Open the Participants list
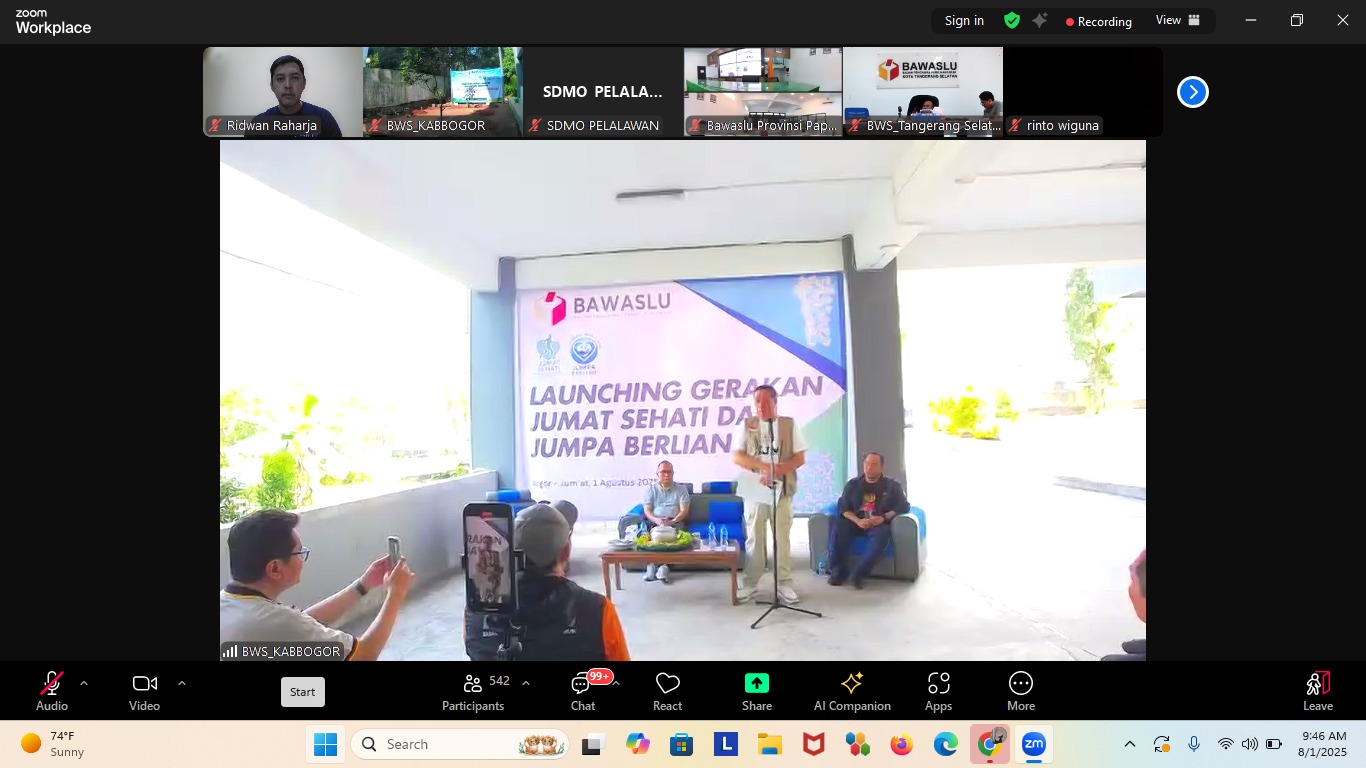This screenshot has width=1366, height=768. [x=474, y=691]
